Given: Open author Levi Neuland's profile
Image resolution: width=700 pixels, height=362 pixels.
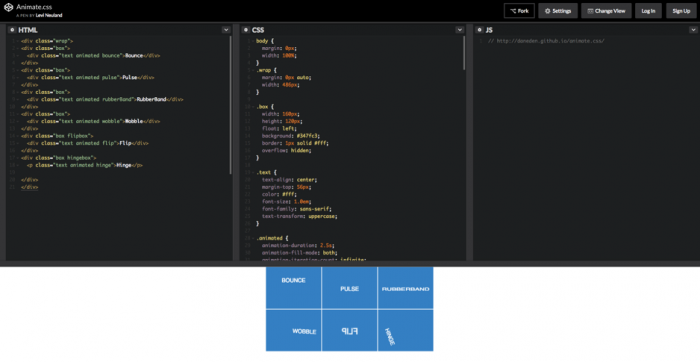Looking at the screenshot, I should (x=49, y=15).
